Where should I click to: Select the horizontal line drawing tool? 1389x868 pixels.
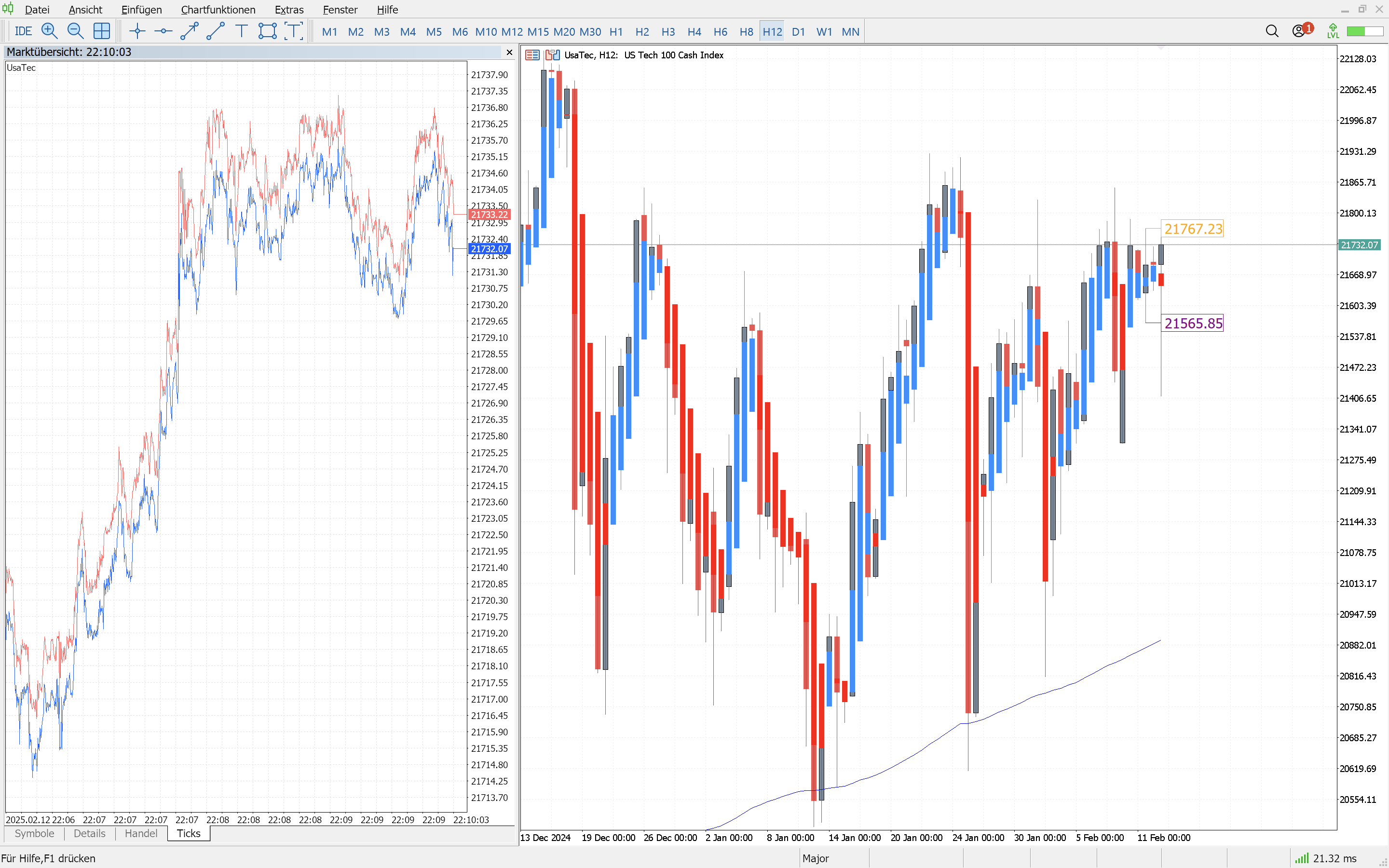(x=163, y=31)
